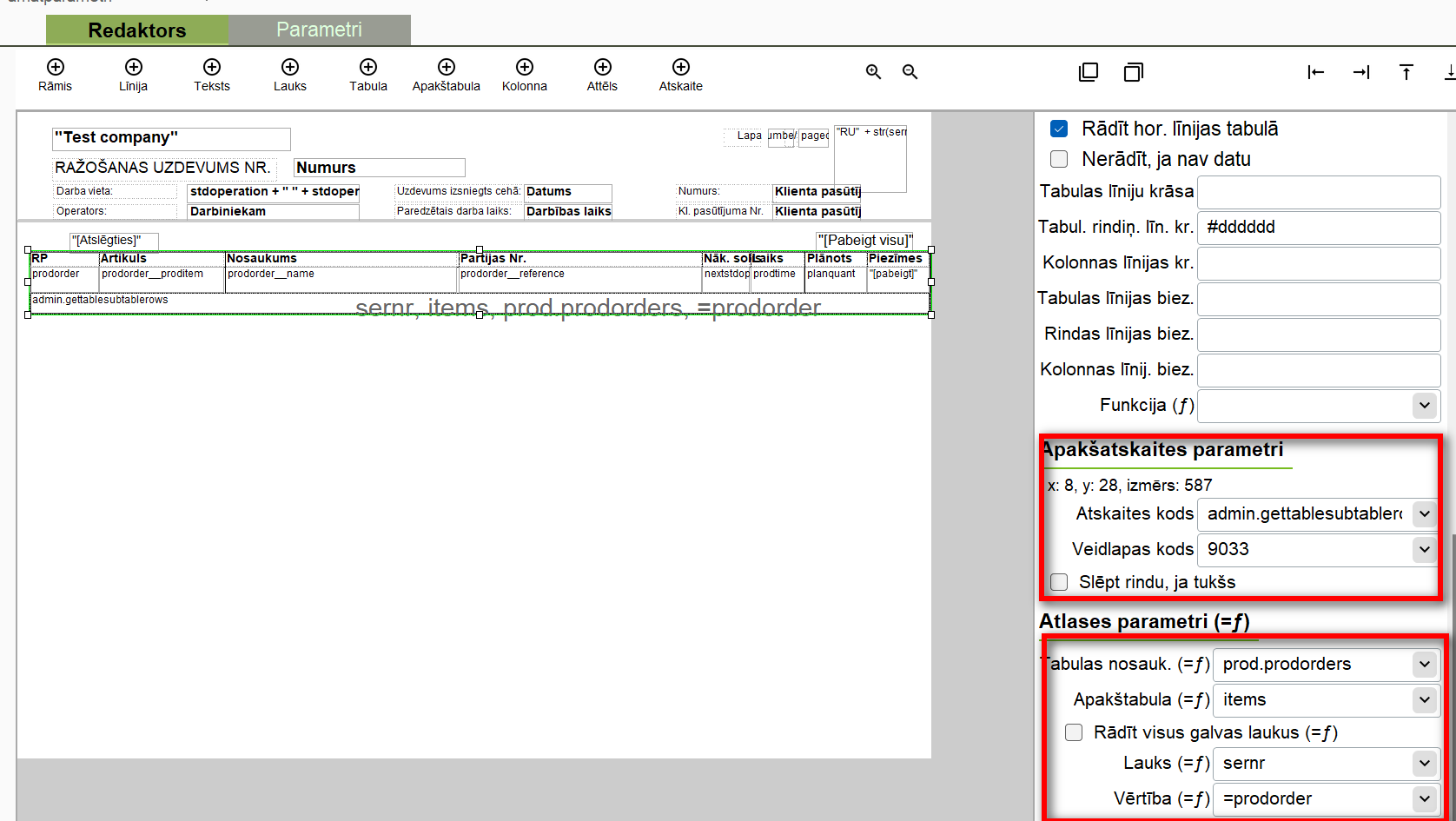Image resolution: width=1456 pixels, height=821 pixels.
Task: Select the Darbības laiks field
Action: click(x=568, y=211)
